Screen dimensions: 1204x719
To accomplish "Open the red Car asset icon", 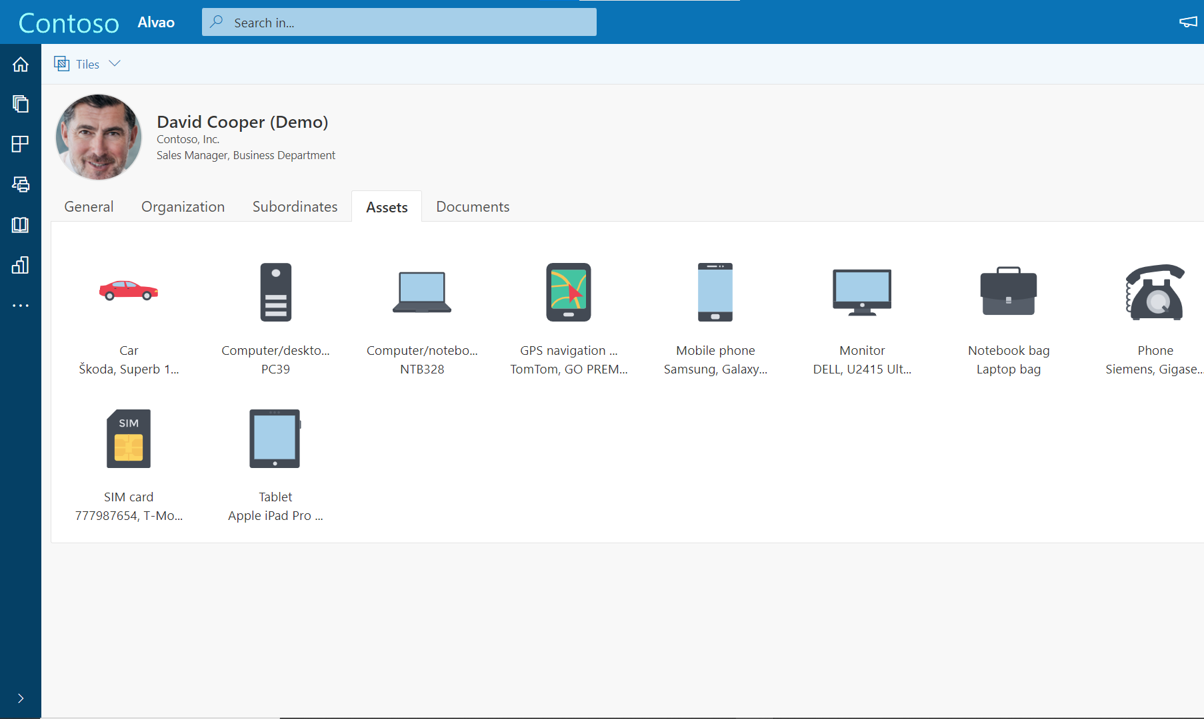I will point(129,290).
